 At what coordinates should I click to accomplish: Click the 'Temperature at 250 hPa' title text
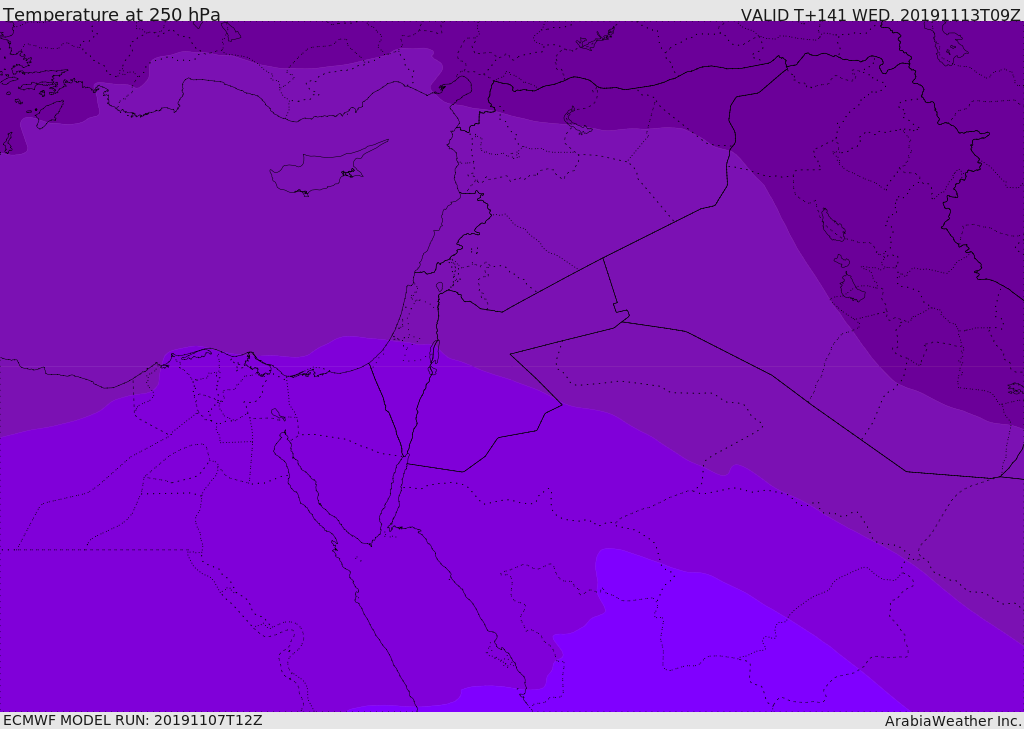point(112,14)
